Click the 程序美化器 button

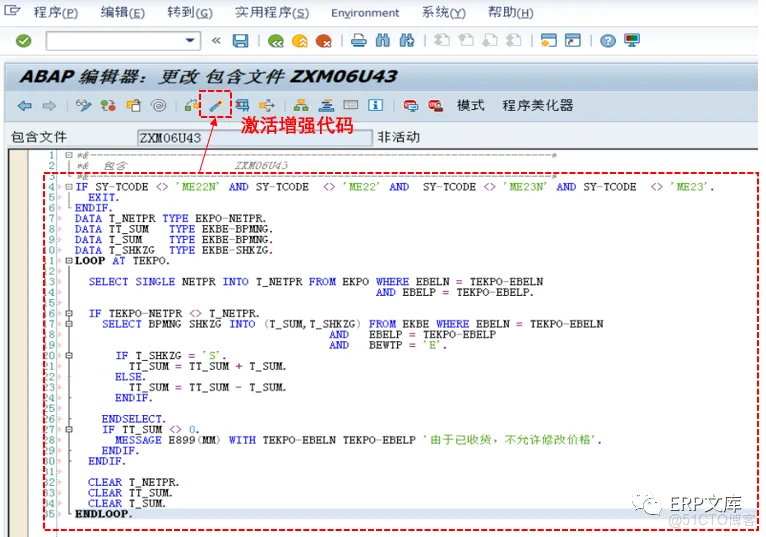pos(538,105)
